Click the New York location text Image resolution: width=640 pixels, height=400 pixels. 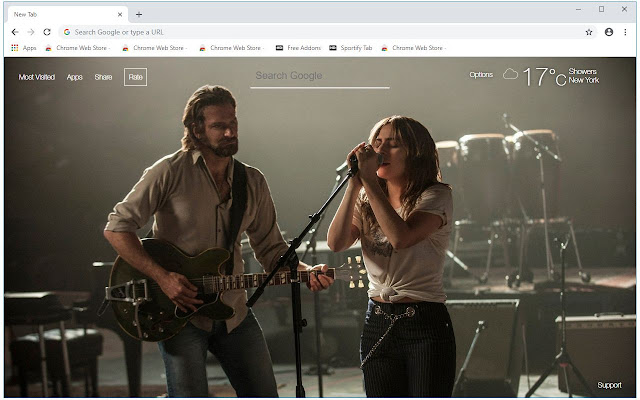pos(584,80)
